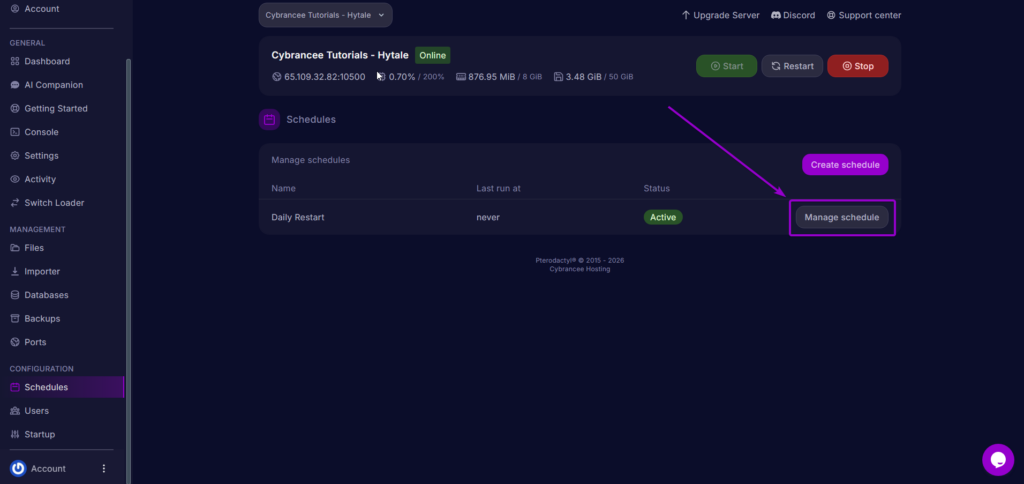Click the Schedules calendar icon in sidebar

tap(15, 387)
